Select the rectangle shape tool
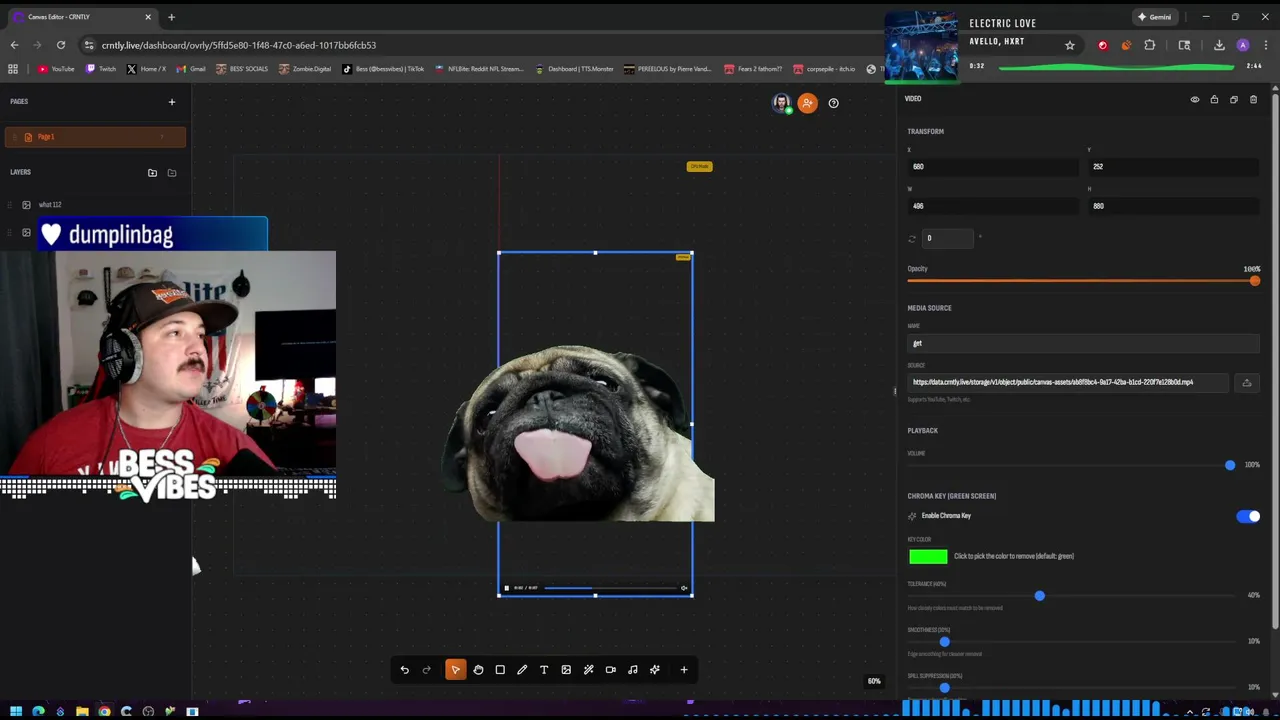This screenshot has width=1280, height=720. (x=500, y=670)
